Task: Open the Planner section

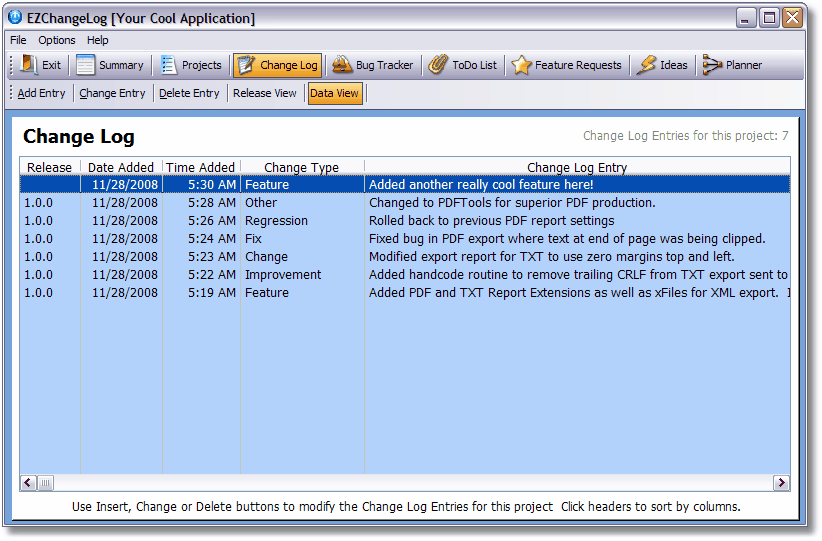Action: pyautogui.click(x=732, y=66)
